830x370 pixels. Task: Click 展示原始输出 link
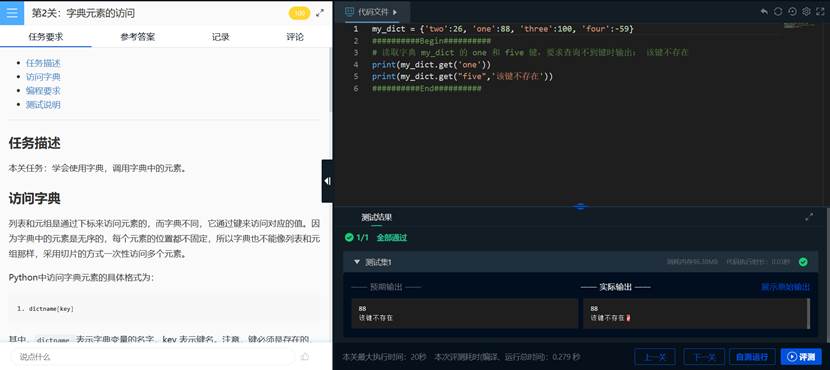786,287
